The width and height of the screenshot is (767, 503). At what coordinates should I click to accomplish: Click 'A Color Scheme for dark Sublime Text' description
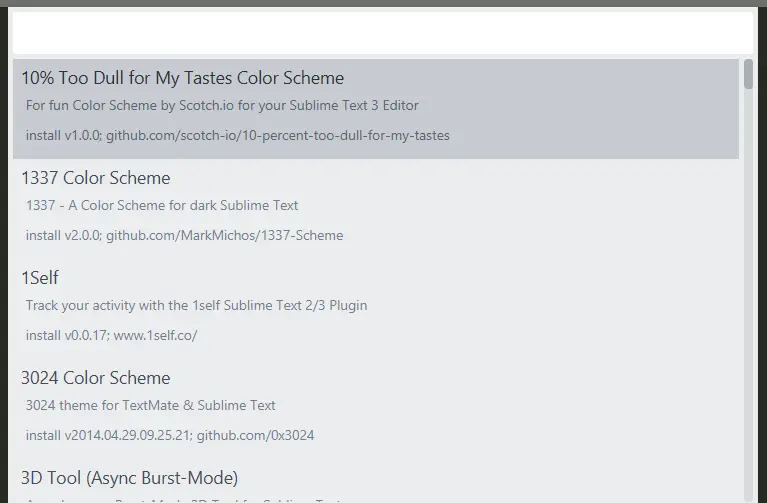[x=162, y=205]
